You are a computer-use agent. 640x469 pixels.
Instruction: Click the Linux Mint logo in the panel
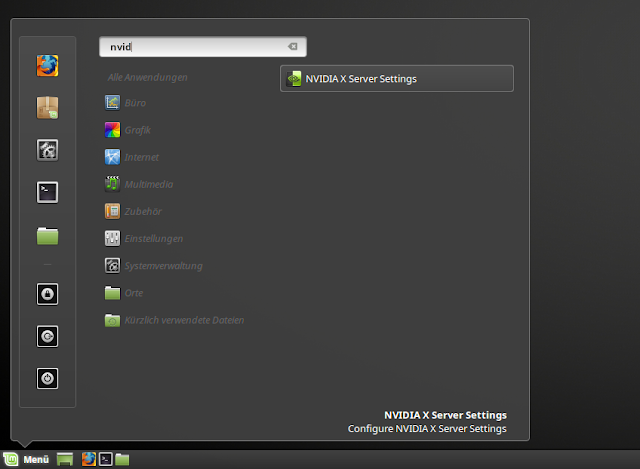(x=11, y=460)
